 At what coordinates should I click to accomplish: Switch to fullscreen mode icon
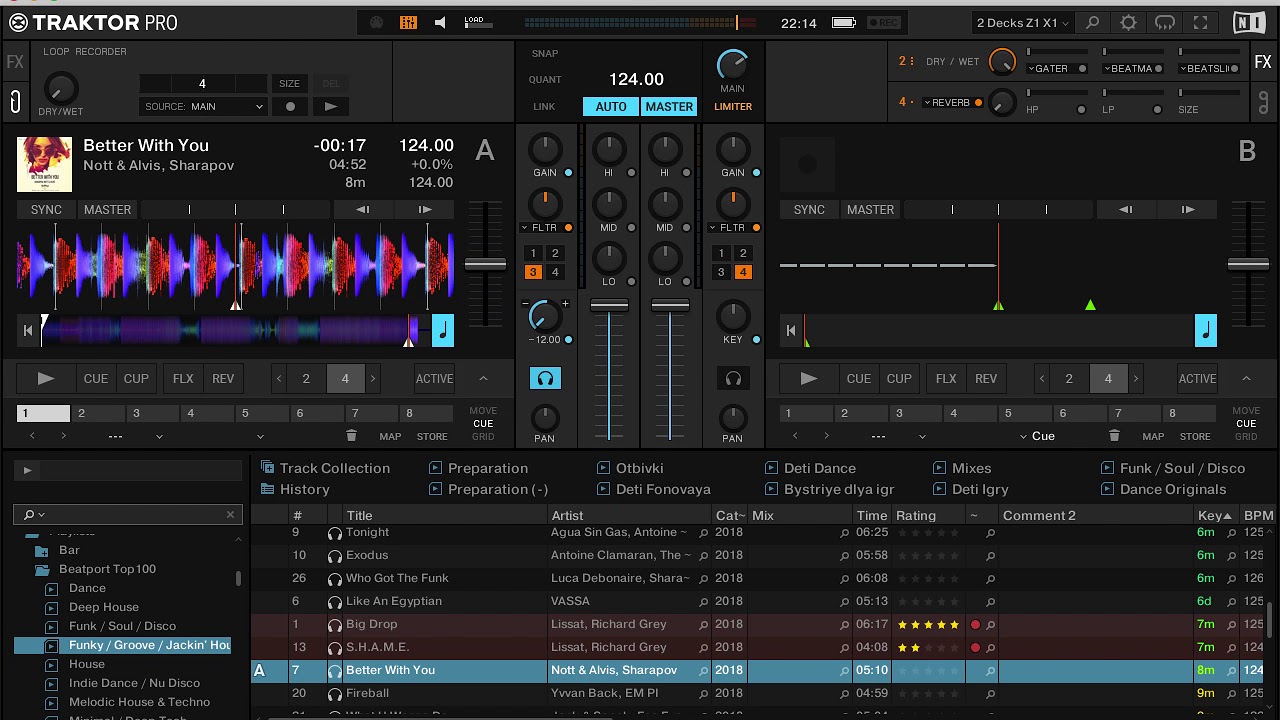pyautogui.click(x=1200, y=23)
